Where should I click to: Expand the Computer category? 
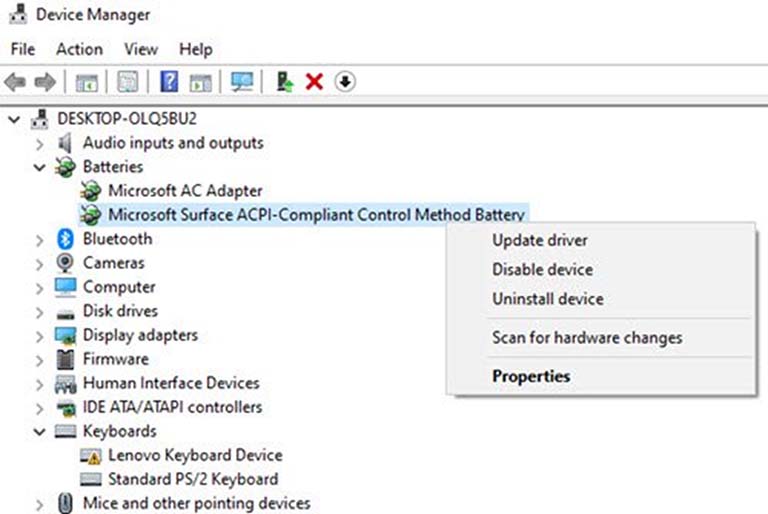40,288
